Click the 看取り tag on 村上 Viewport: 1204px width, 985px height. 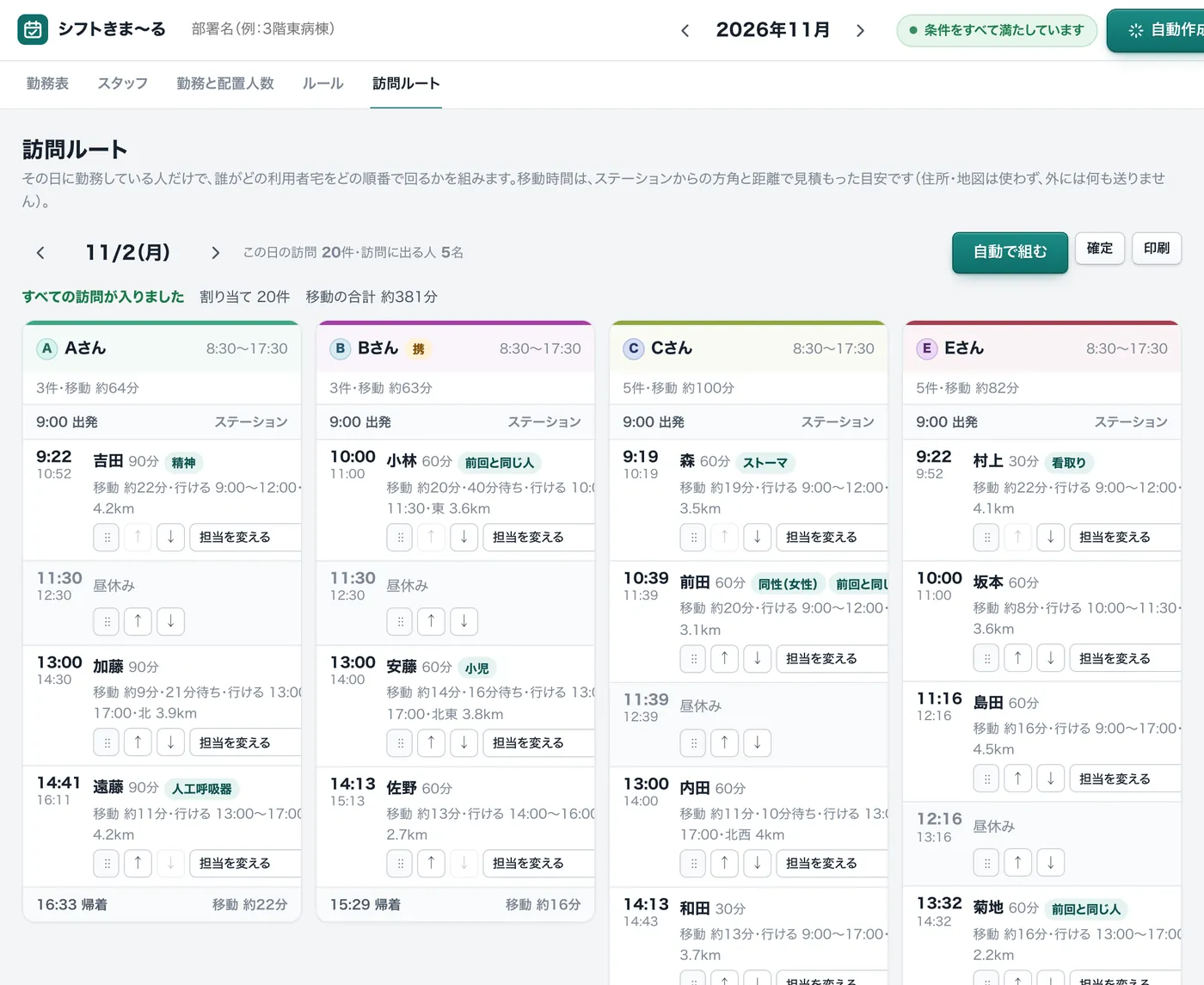click(1069, 463)
